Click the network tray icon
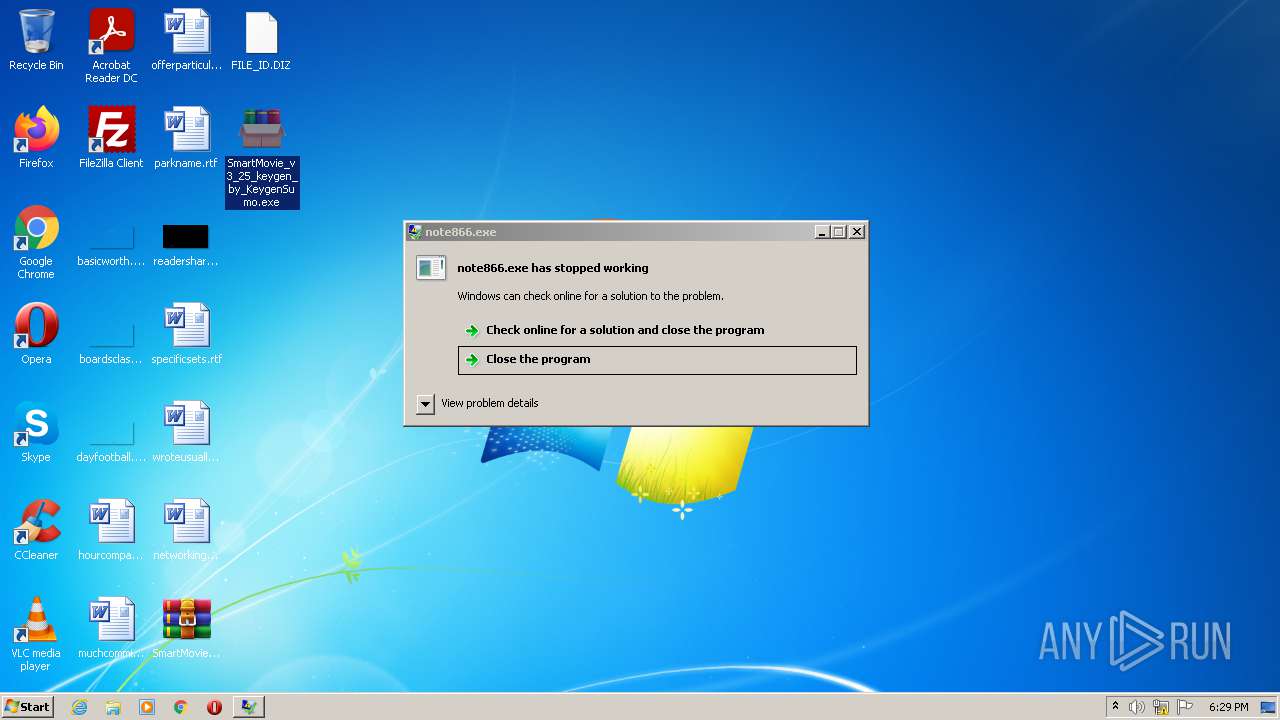Screen dimensions: 1280x720 coord(1161,707)
